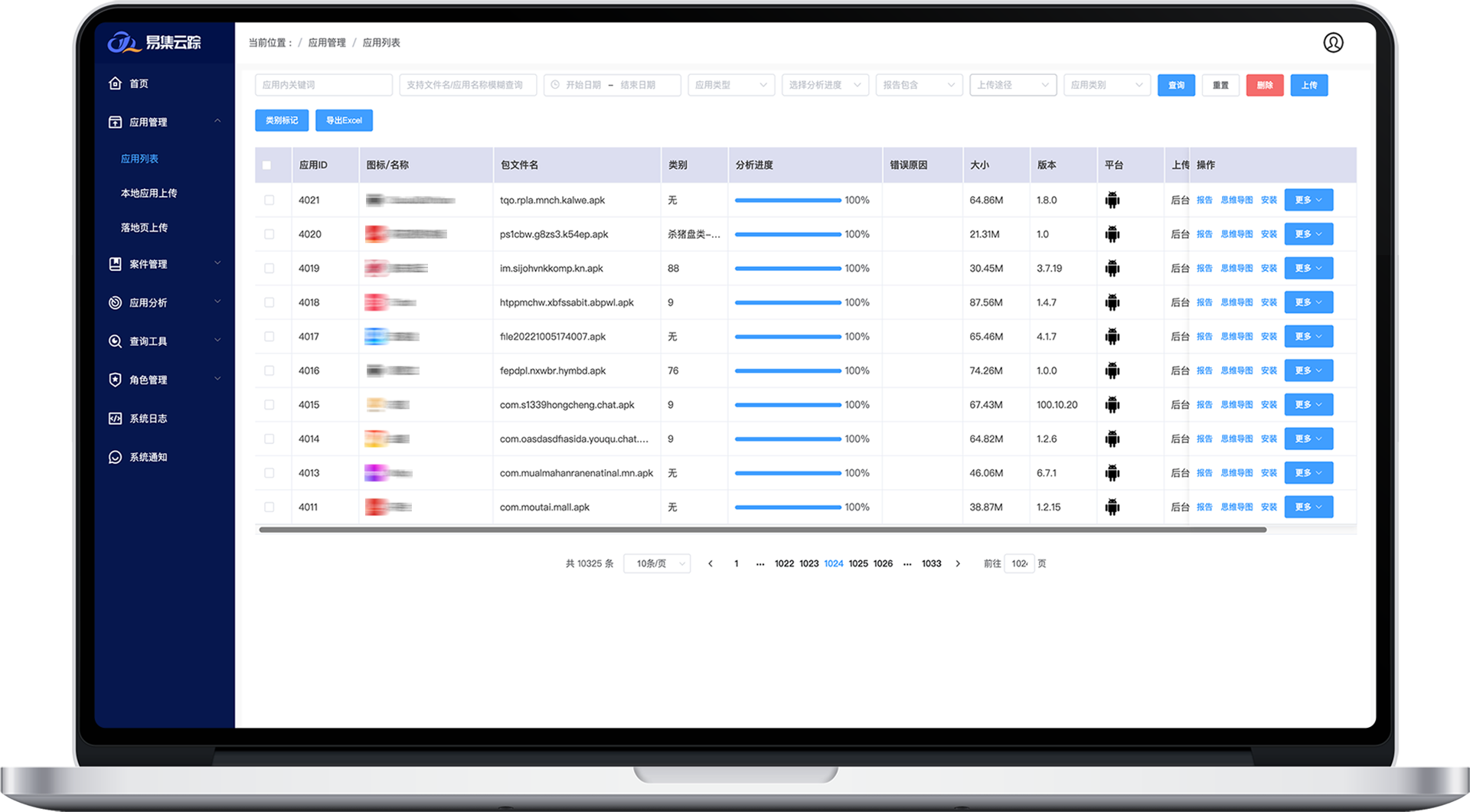
Task: Click the horizontal table scrollbar
Action: [x=762, y=530]
